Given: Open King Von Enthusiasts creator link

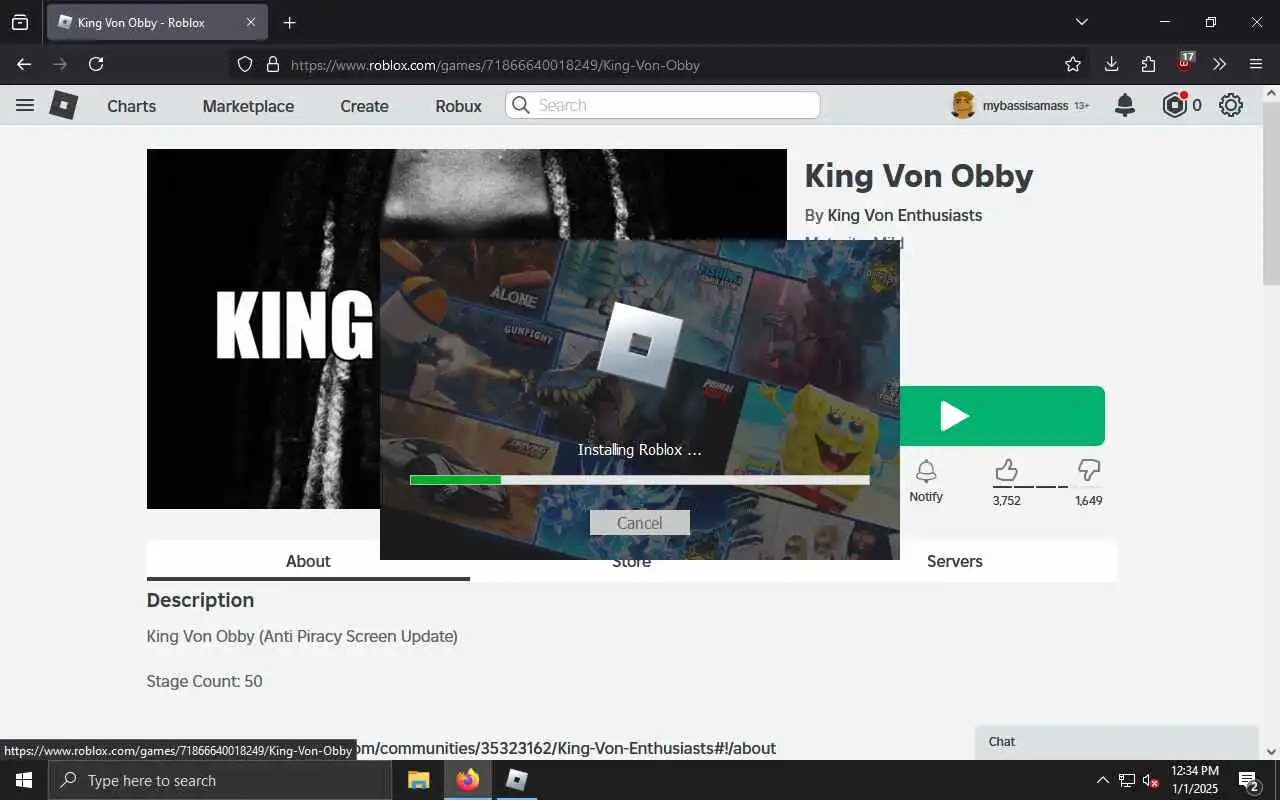Looking at the screenshot, I should point(905,215).
